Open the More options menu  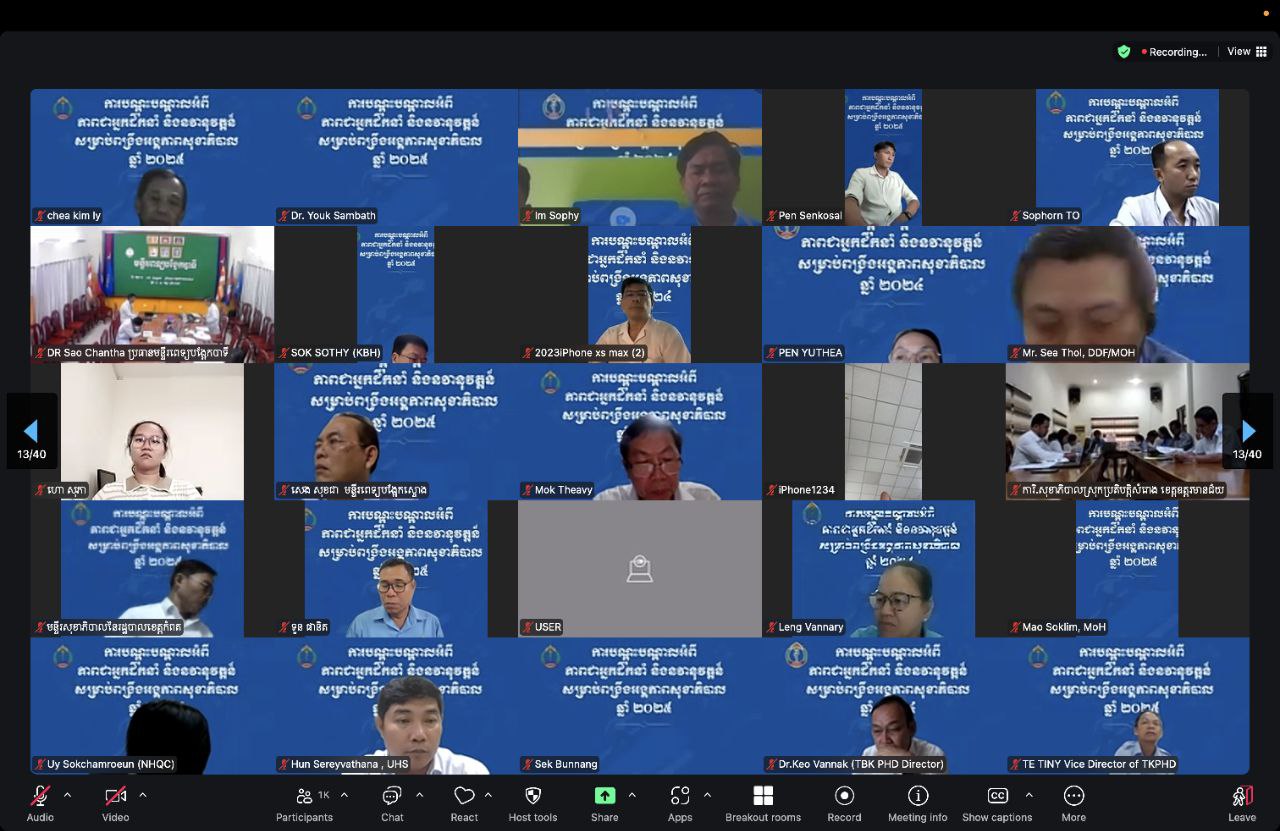(1074, 803)
